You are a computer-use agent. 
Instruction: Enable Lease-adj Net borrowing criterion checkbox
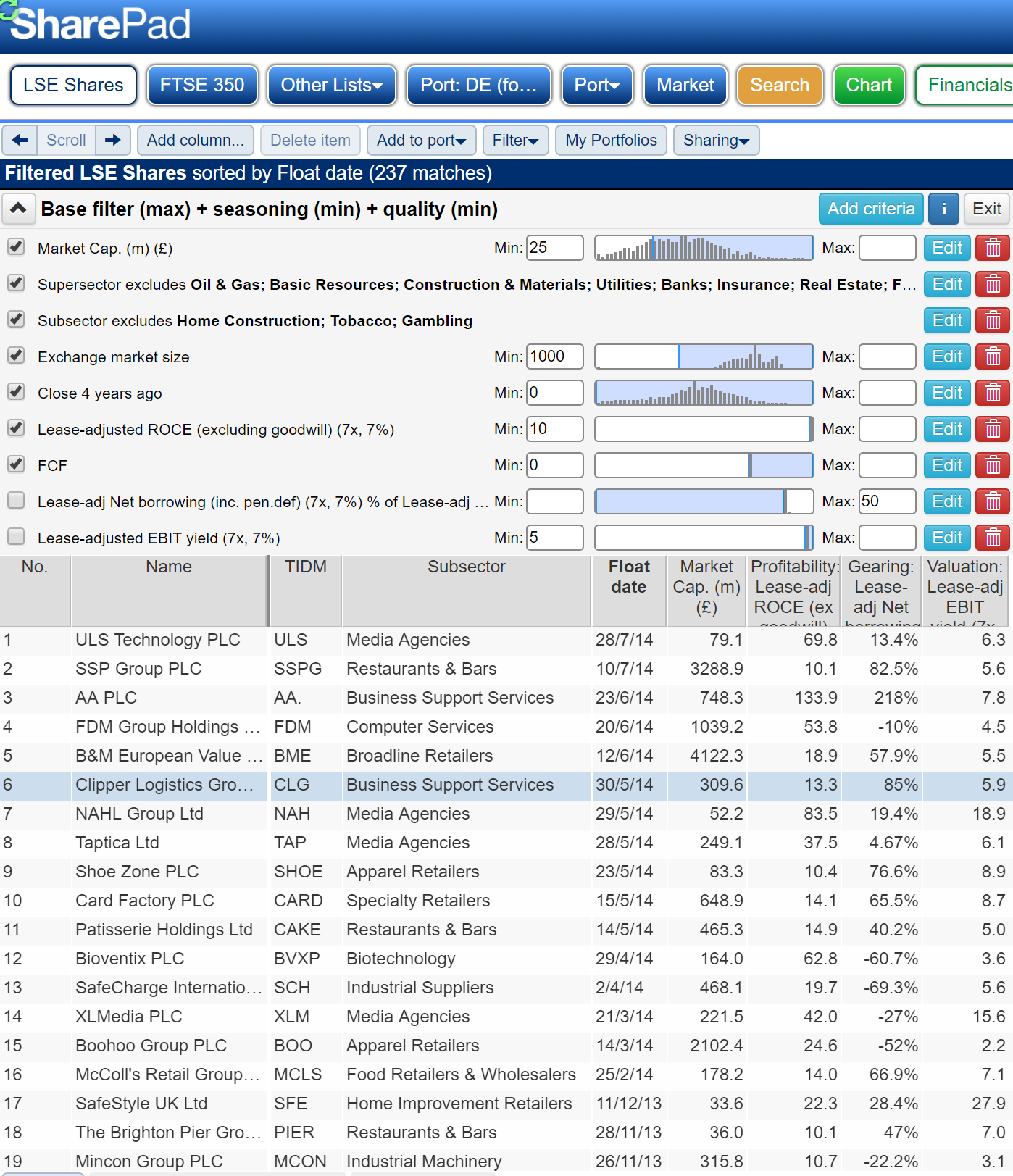tap(16, 500)
